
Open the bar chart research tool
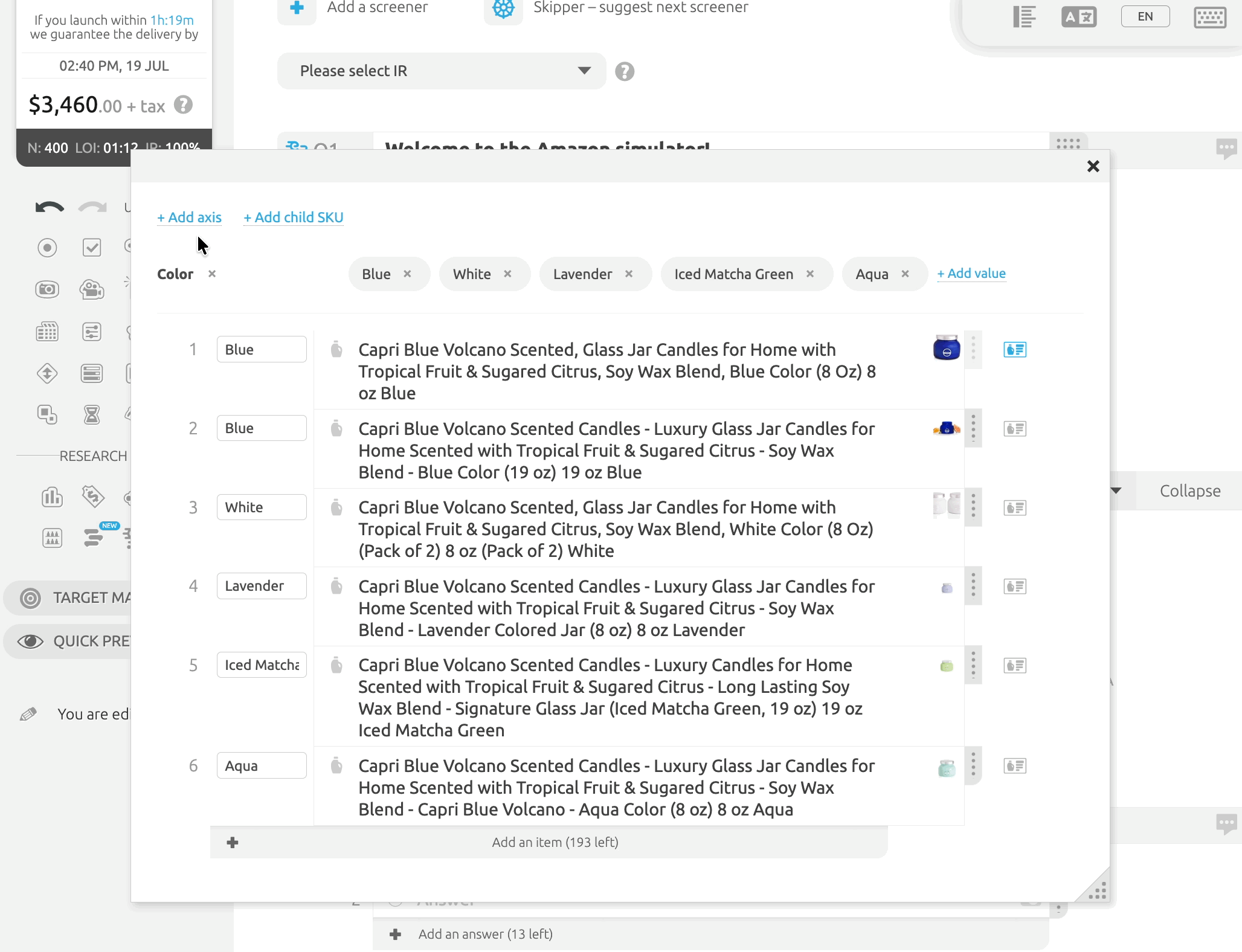click(x=52, y=497)
